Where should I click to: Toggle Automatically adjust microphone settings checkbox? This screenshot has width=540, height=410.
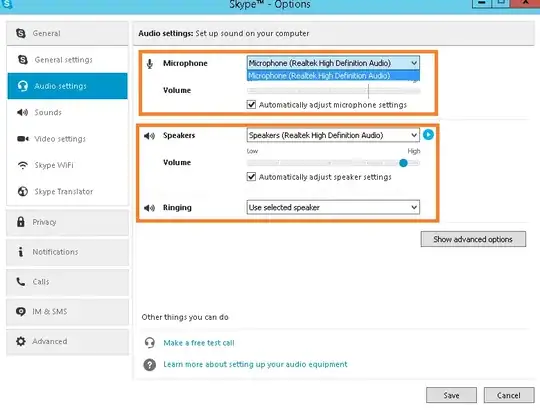pos(251,104)
